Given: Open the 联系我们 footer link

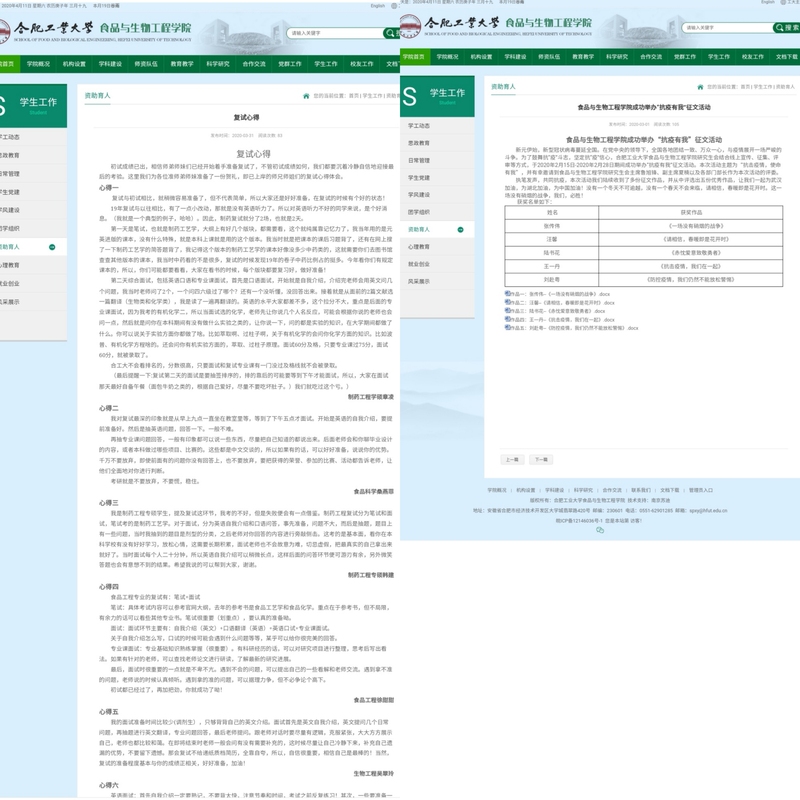Looking at the screenshot, I should pyautogui.click(x=640, y=490).
